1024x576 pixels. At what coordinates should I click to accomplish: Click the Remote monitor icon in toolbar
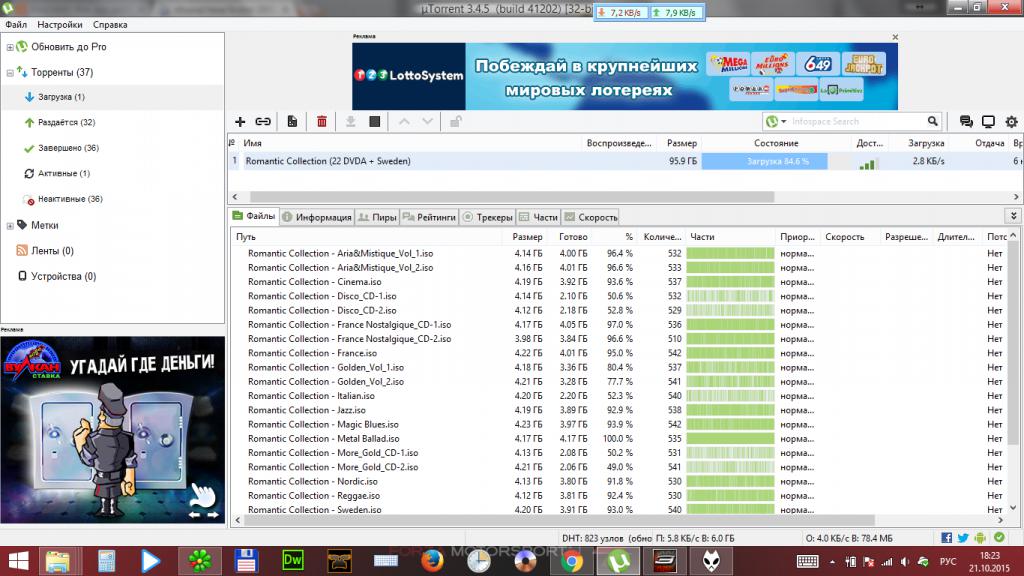coord(988,121)
